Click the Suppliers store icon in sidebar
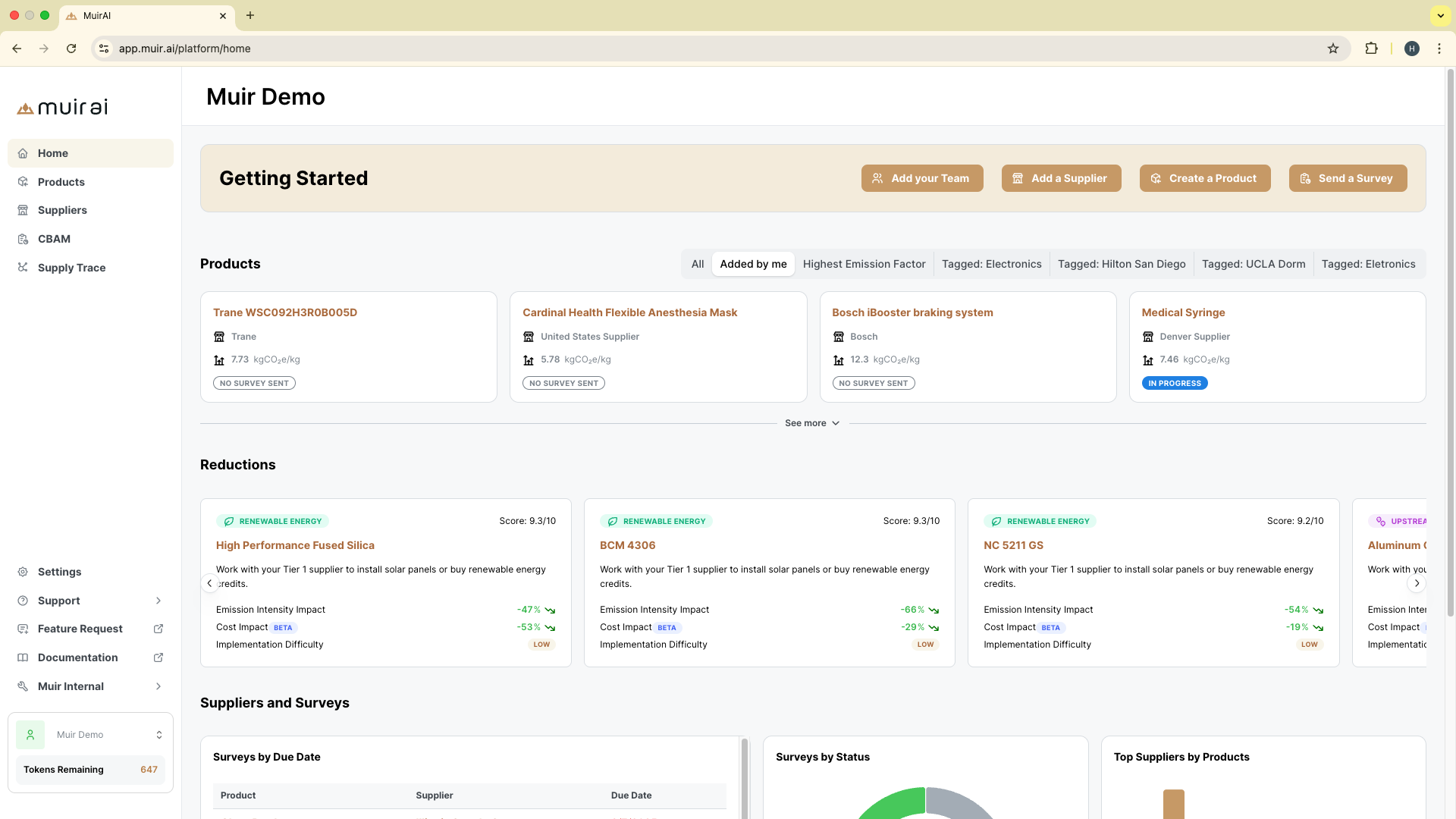This screenshot has height=819, width=1456. (23, 210)
